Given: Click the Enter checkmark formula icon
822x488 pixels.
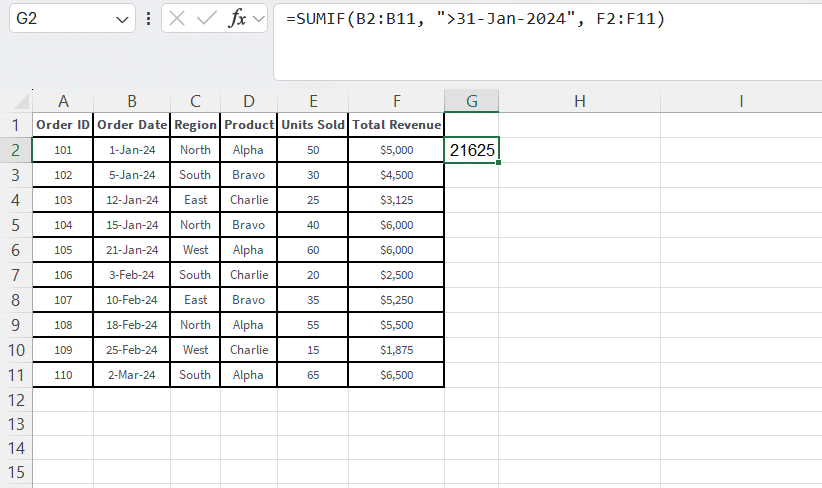Looking at the screenshot, I should 207,19.
